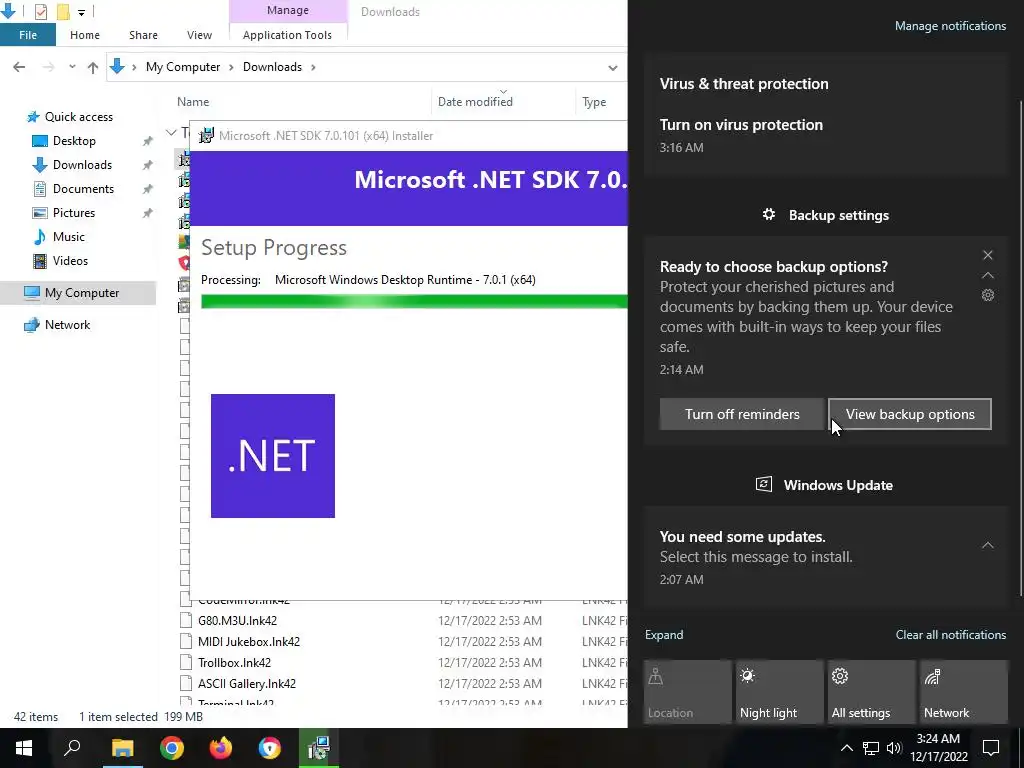Viewport: 1024px width, 768px height.
Task: Open Music folder in navigation pane
Action: pyautogui.click(x=69, y=236)
